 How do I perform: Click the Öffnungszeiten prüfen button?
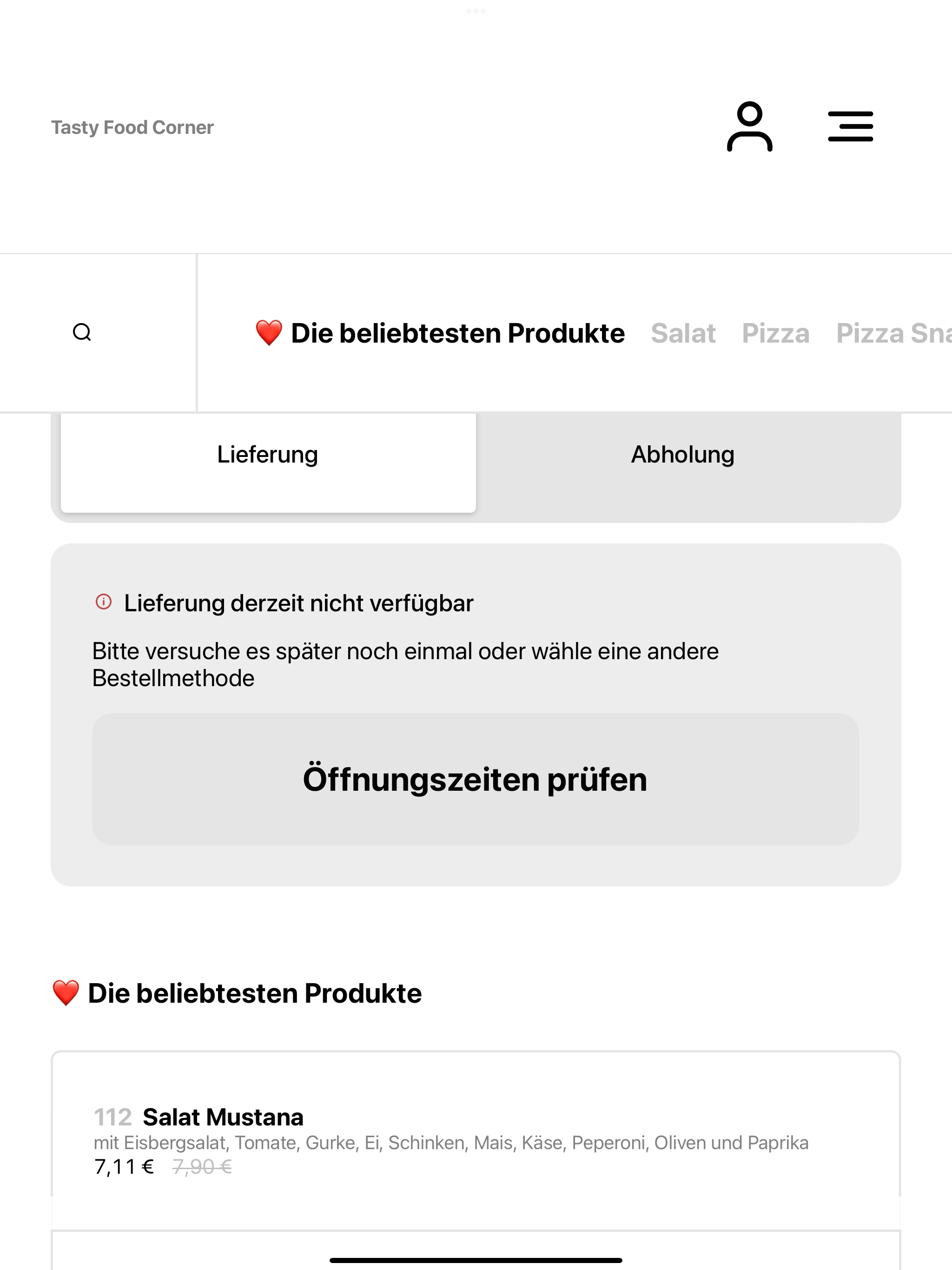(476, 779)
